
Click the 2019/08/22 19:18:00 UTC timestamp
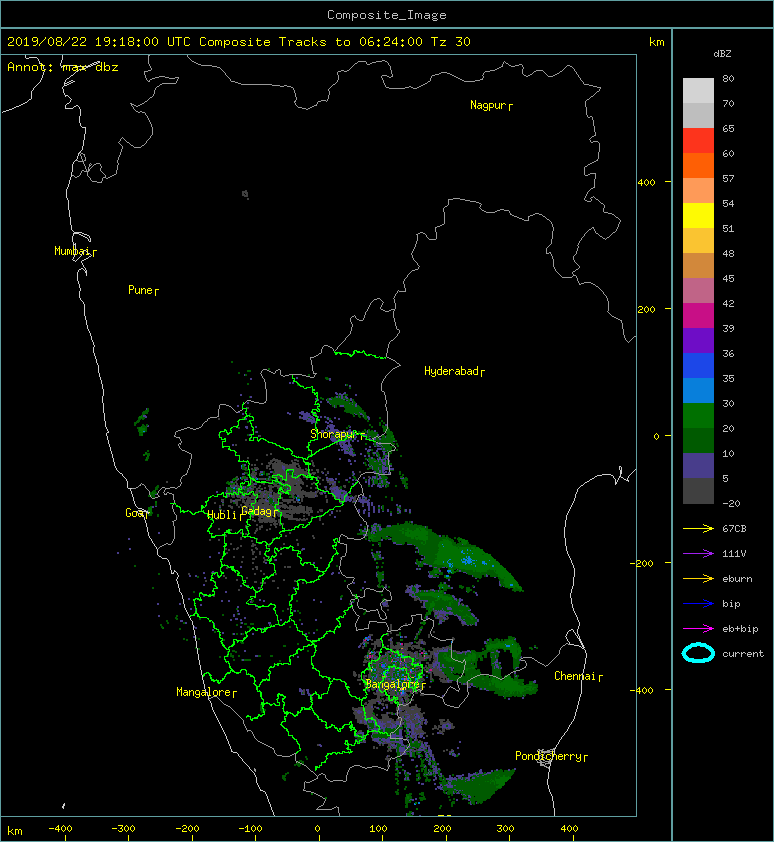(x=98, y=42)
